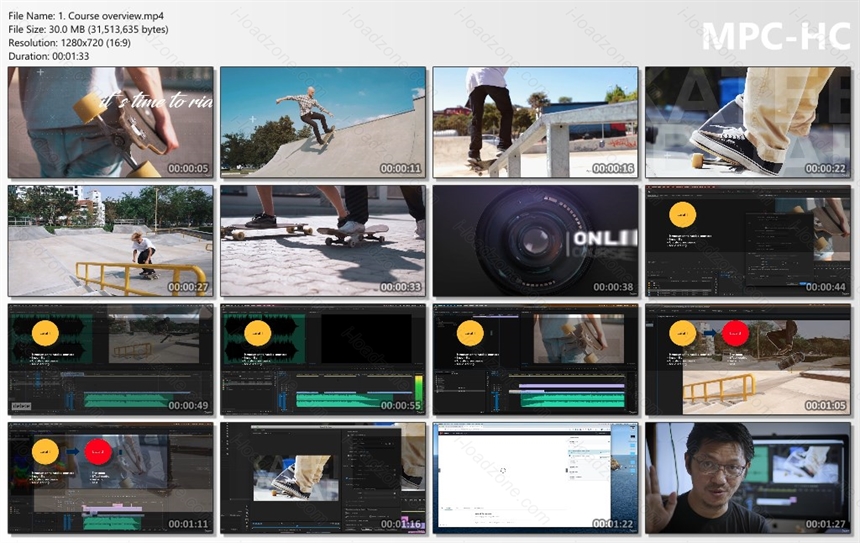860x543 pixels.
Task: Click the File Name text line
Action: click(x=86, y=16)
